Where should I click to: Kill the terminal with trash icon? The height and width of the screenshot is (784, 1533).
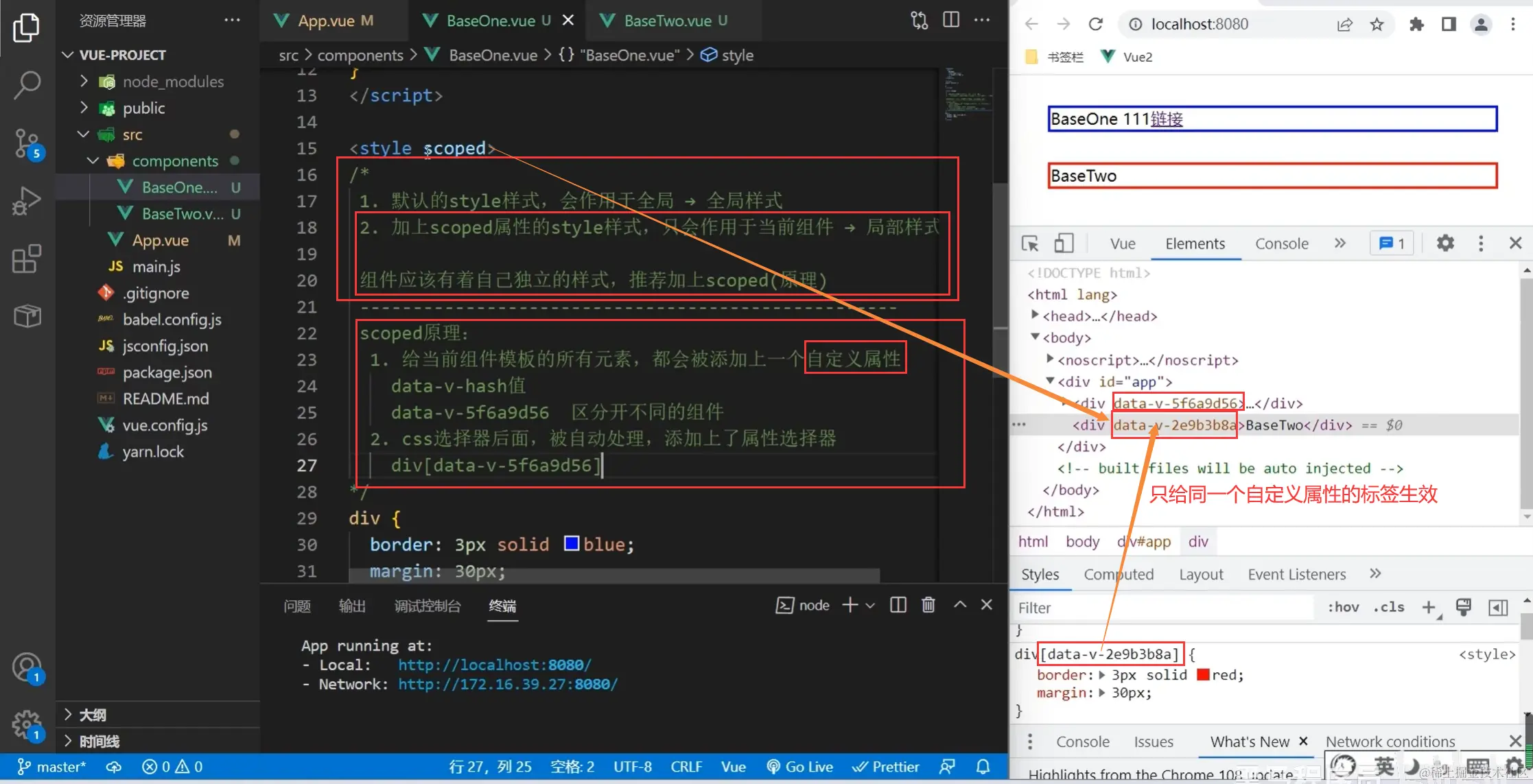[928, 605]
